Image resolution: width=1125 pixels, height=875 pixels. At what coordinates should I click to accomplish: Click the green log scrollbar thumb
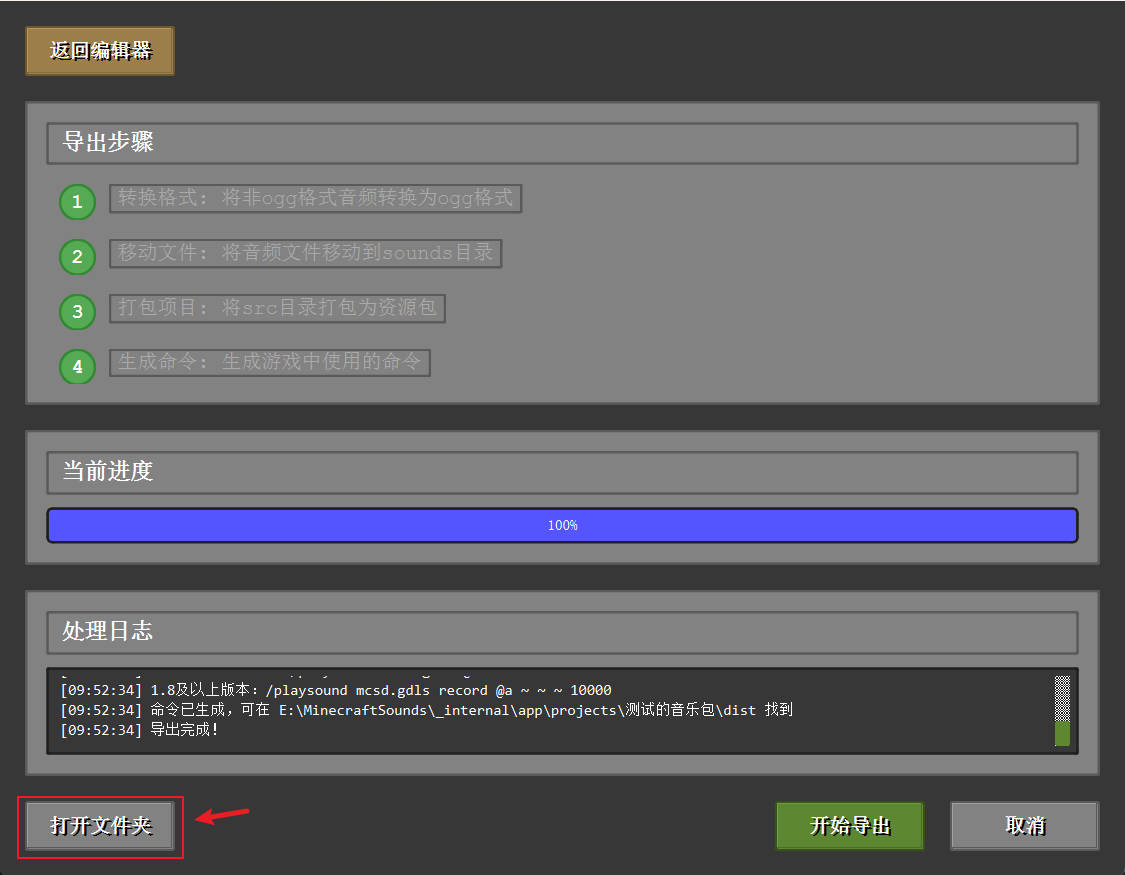[x=1062, y=733]
